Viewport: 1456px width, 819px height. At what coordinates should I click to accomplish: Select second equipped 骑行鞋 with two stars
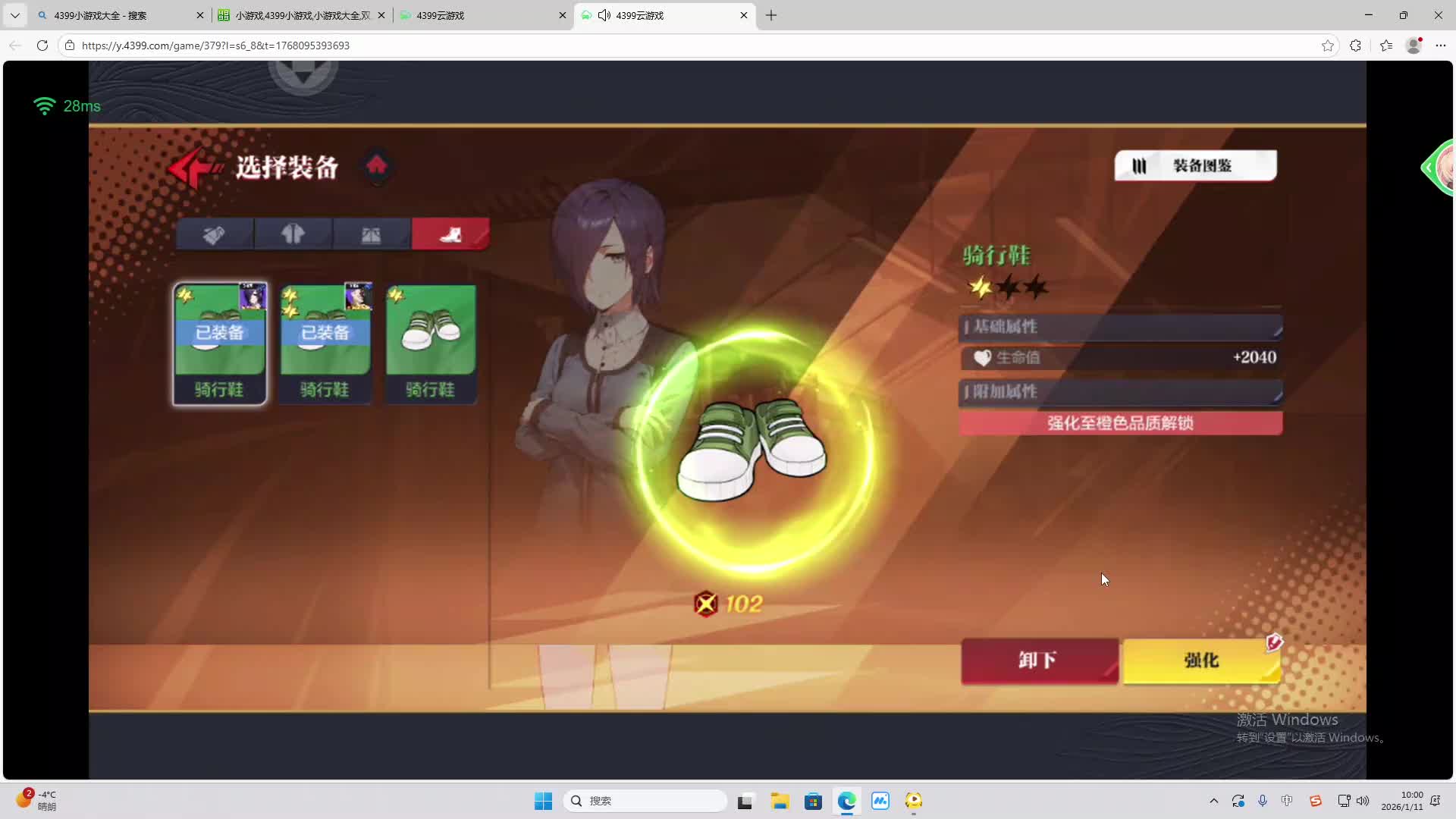[x=325, y=344]
